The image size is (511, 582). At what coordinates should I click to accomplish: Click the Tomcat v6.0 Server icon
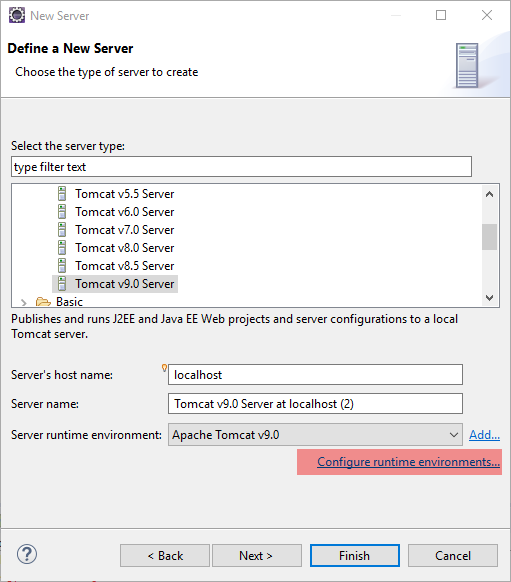[62, 212]
